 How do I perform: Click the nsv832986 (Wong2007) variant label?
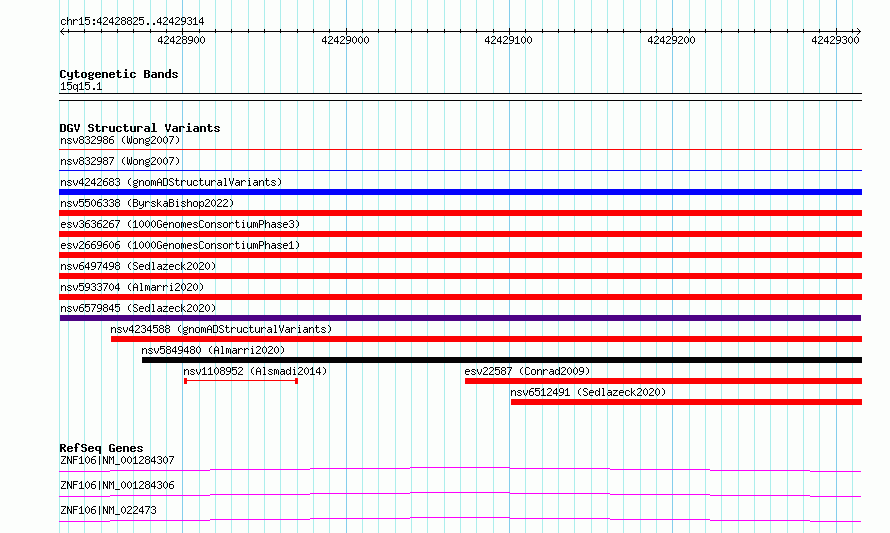point(120,140)
